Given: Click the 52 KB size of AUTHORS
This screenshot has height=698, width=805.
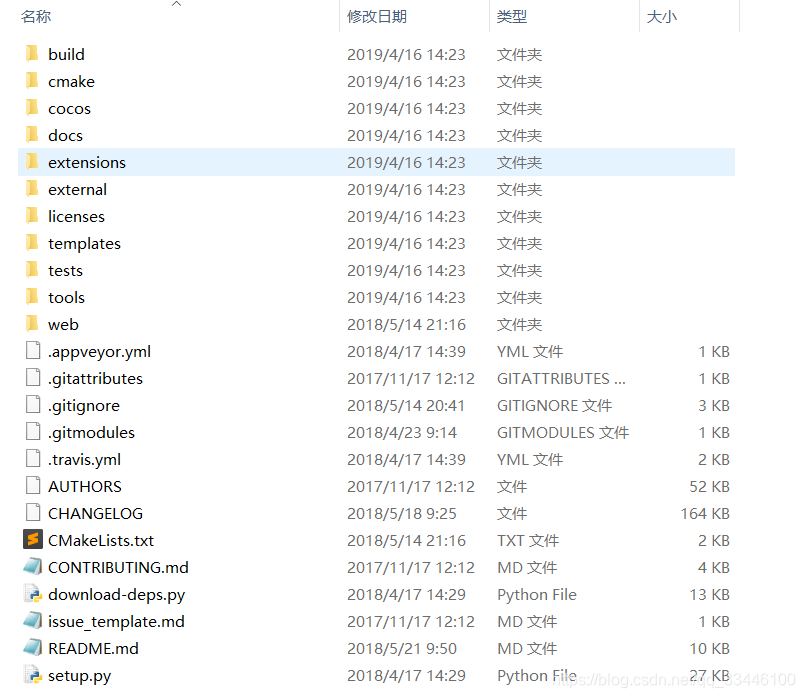Looking at the screenshot, I should tap(710, 486).
